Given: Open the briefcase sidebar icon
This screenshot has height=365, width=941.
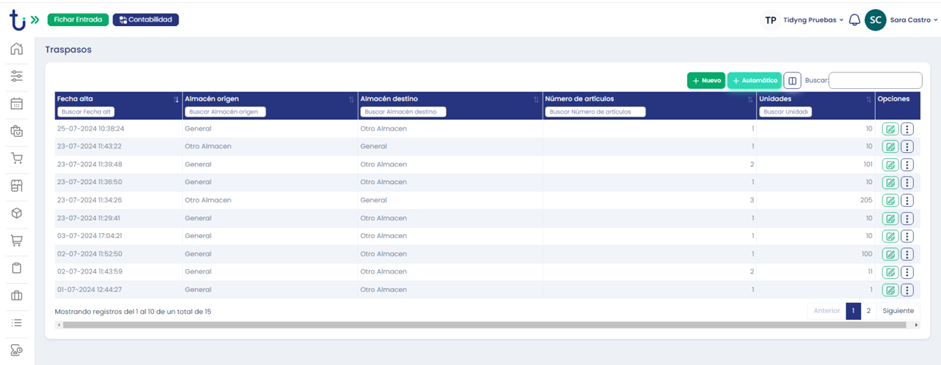Looking at the screenshot, I should pos(17,295).
